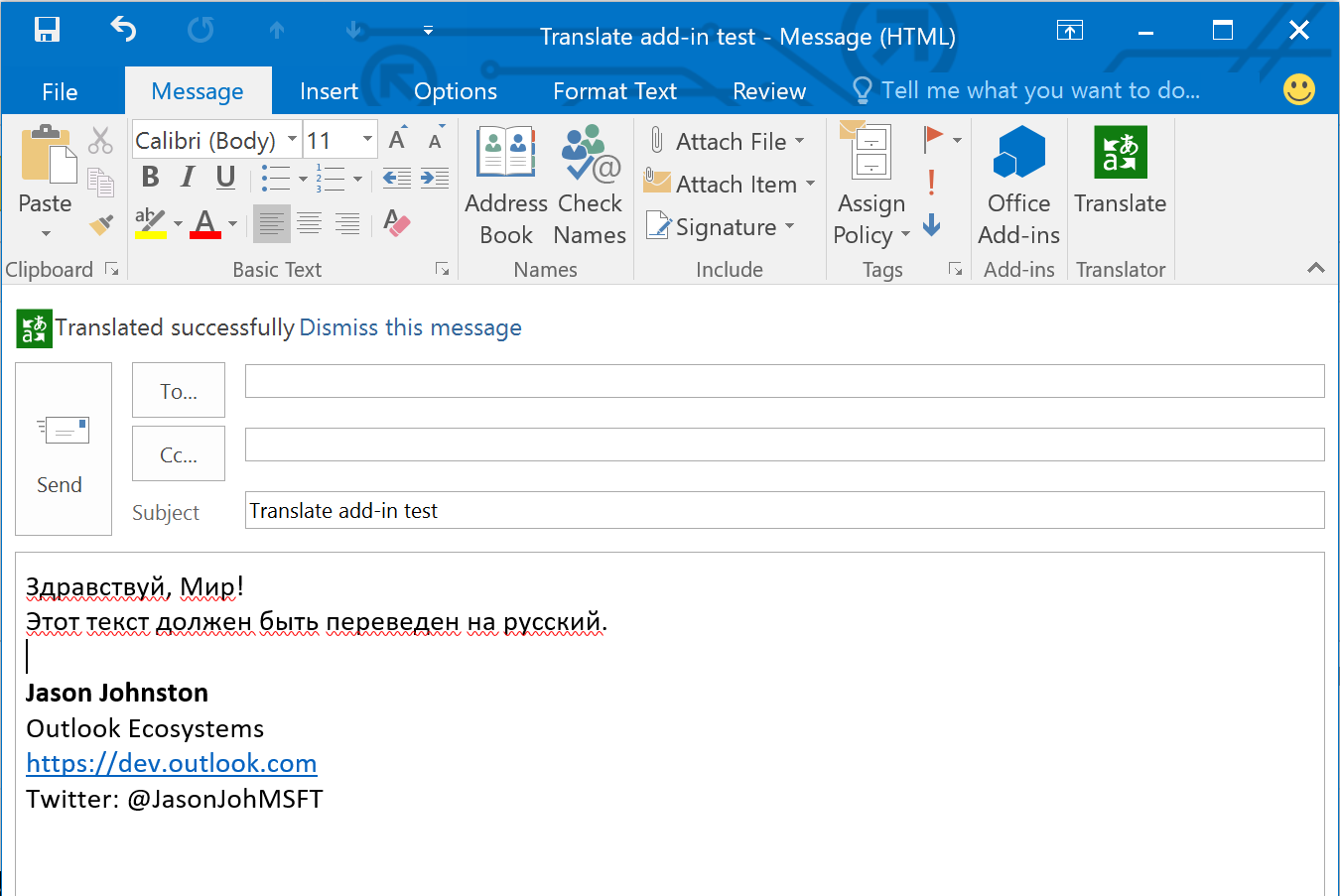The width and height of the screenshot is (1340, 896).
Task: Open the Format Text tab
Action: point(614,91)
